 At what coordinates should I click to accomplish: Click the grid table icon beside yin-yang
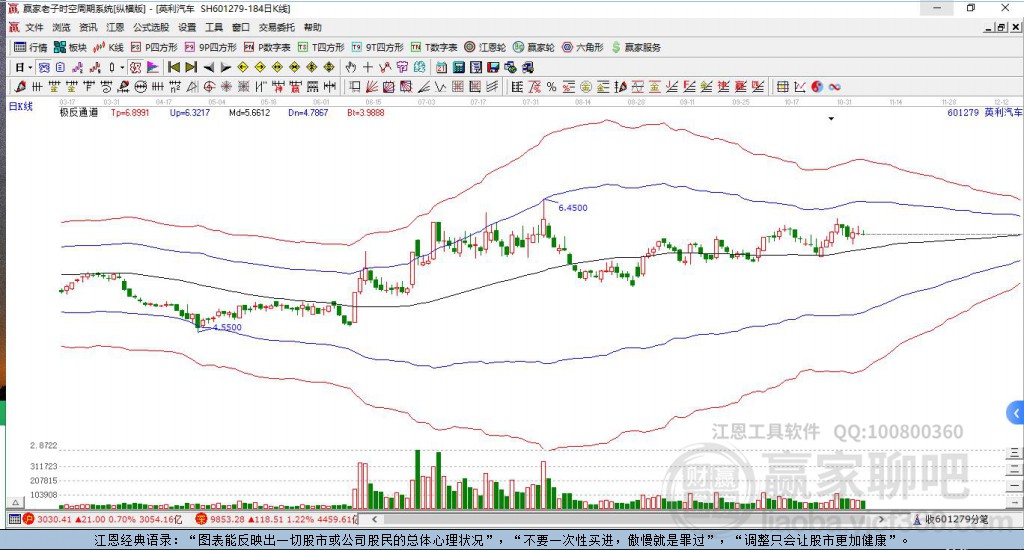click(782, 86)
